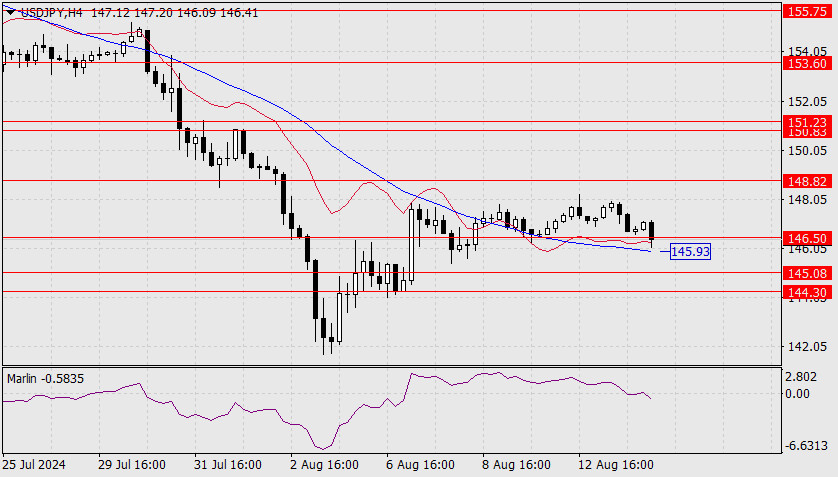Click the 6 Aug 16:00 time label
This screenshot has width=838, height=477.
point(421,465)
